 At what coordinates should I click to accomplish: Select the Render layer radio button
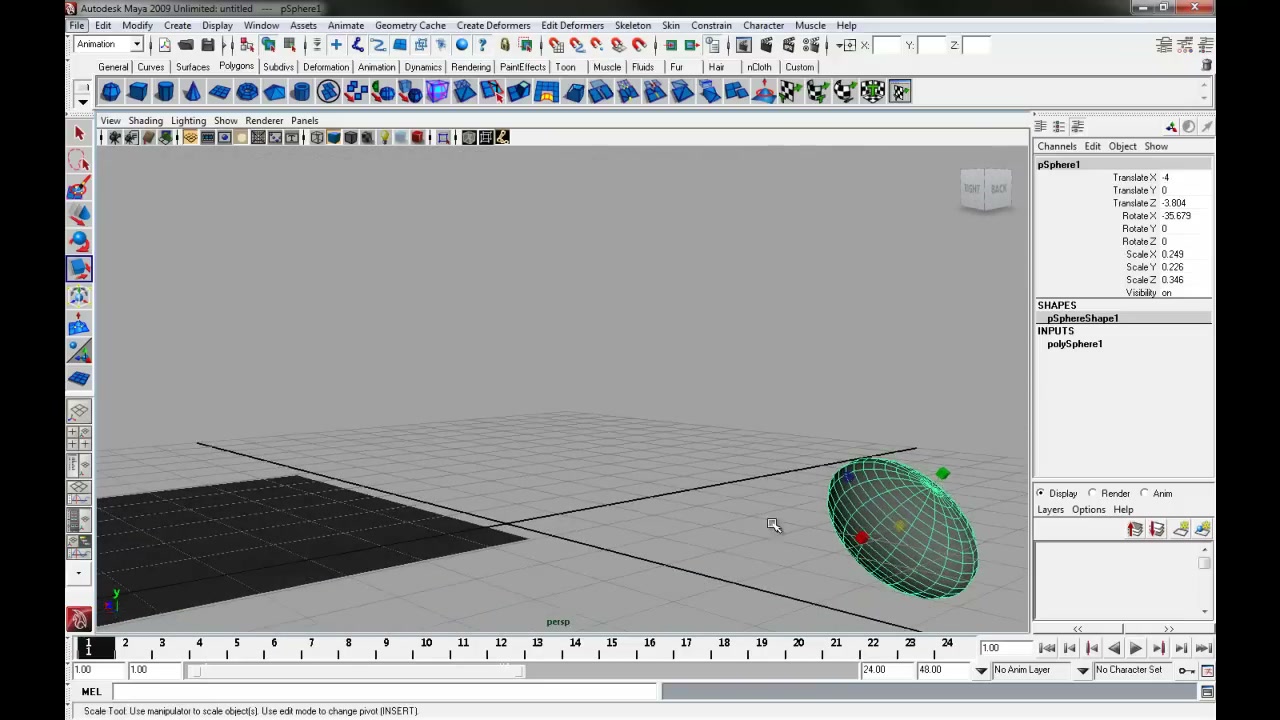[x=1092, y=493]
